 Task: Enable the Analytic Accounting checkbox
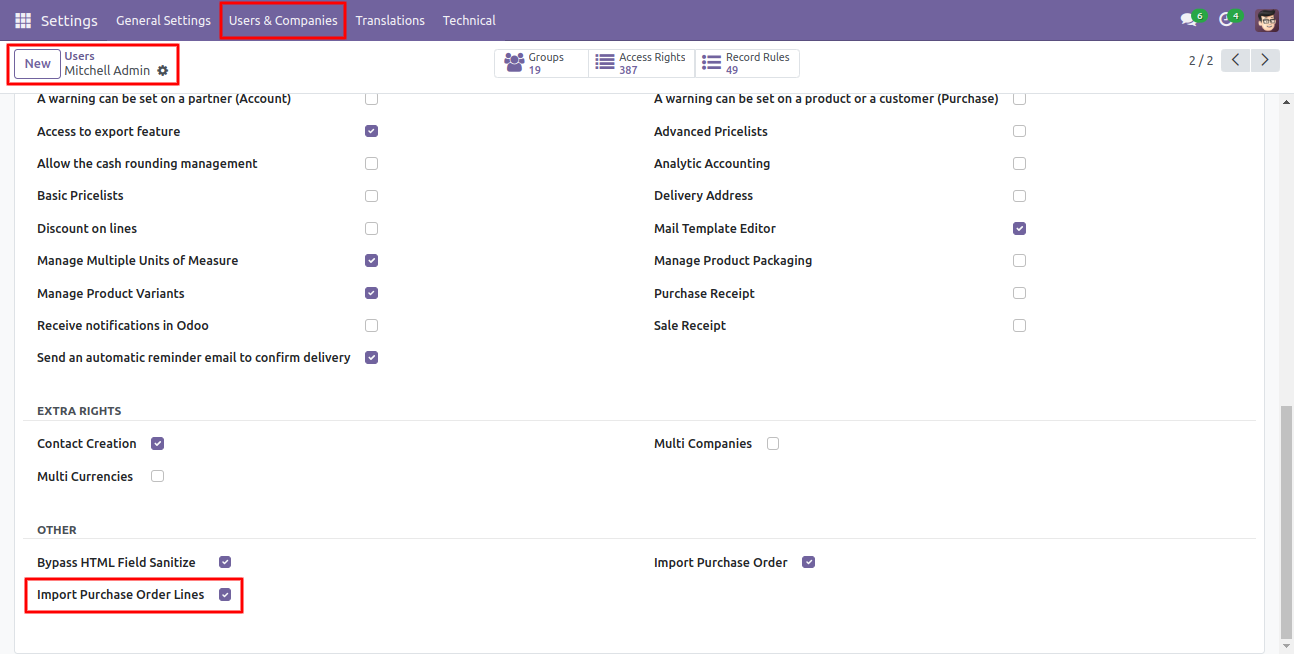(1019, 163)
